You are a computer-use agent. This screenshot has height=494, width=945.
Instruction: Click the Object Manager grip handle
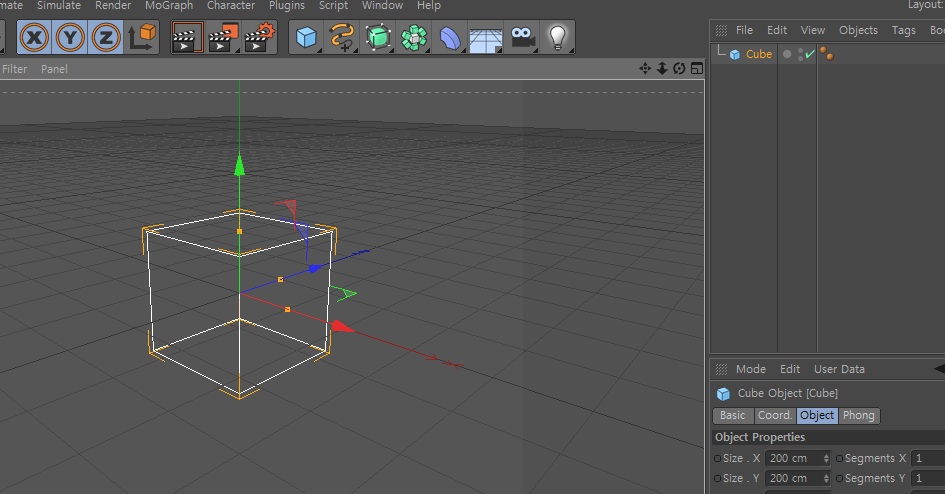(721, 30)
